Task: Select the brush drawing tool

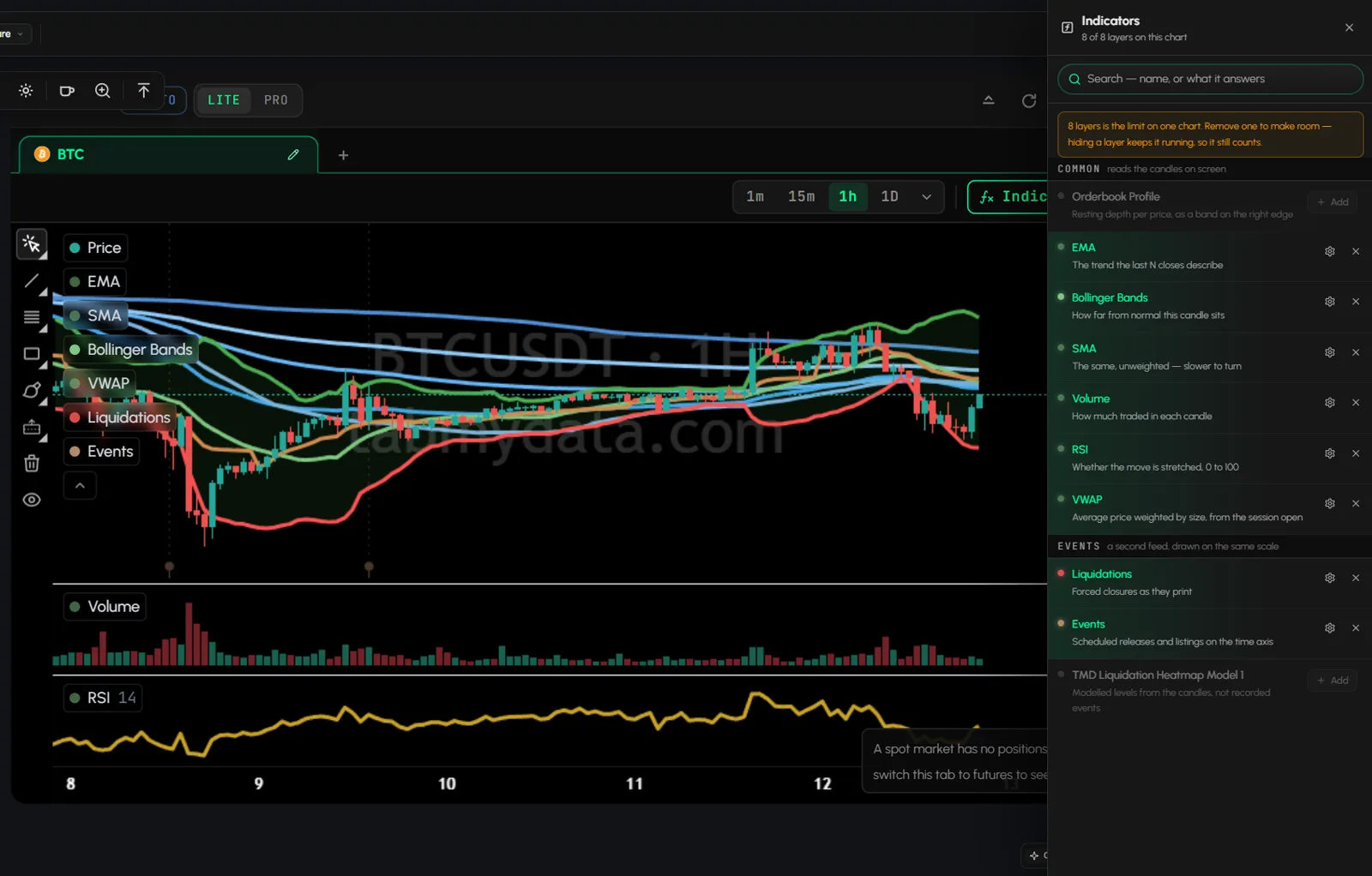Action: [x=32, y=391]
